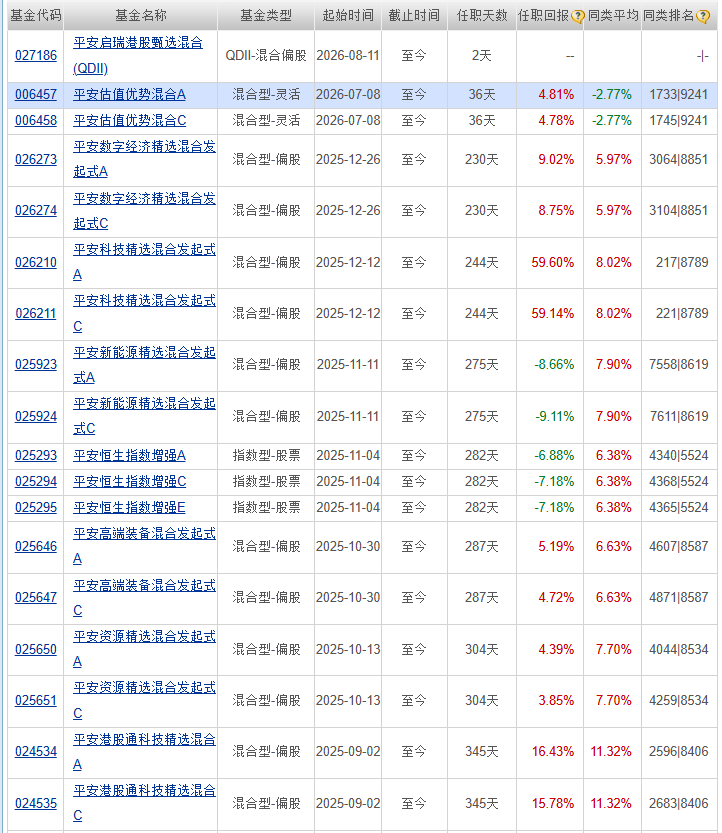This screenshot has width=722, height=833.
Task: Open 平安数字经济精选混合发起式C link
Action: pos(145,210)
